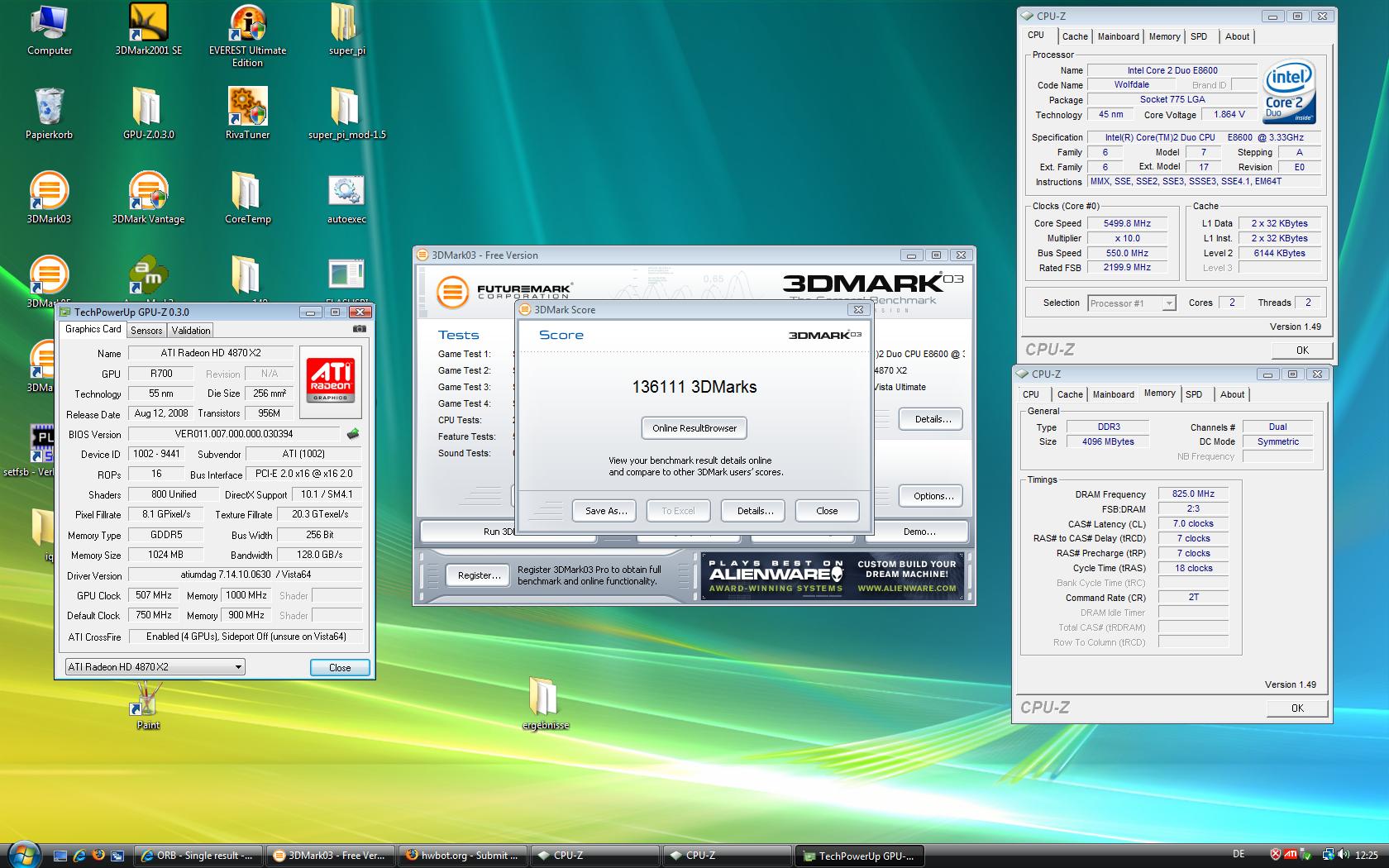
Task: Click Register button in 3DMark03
Action: click(x=479, y=575)
